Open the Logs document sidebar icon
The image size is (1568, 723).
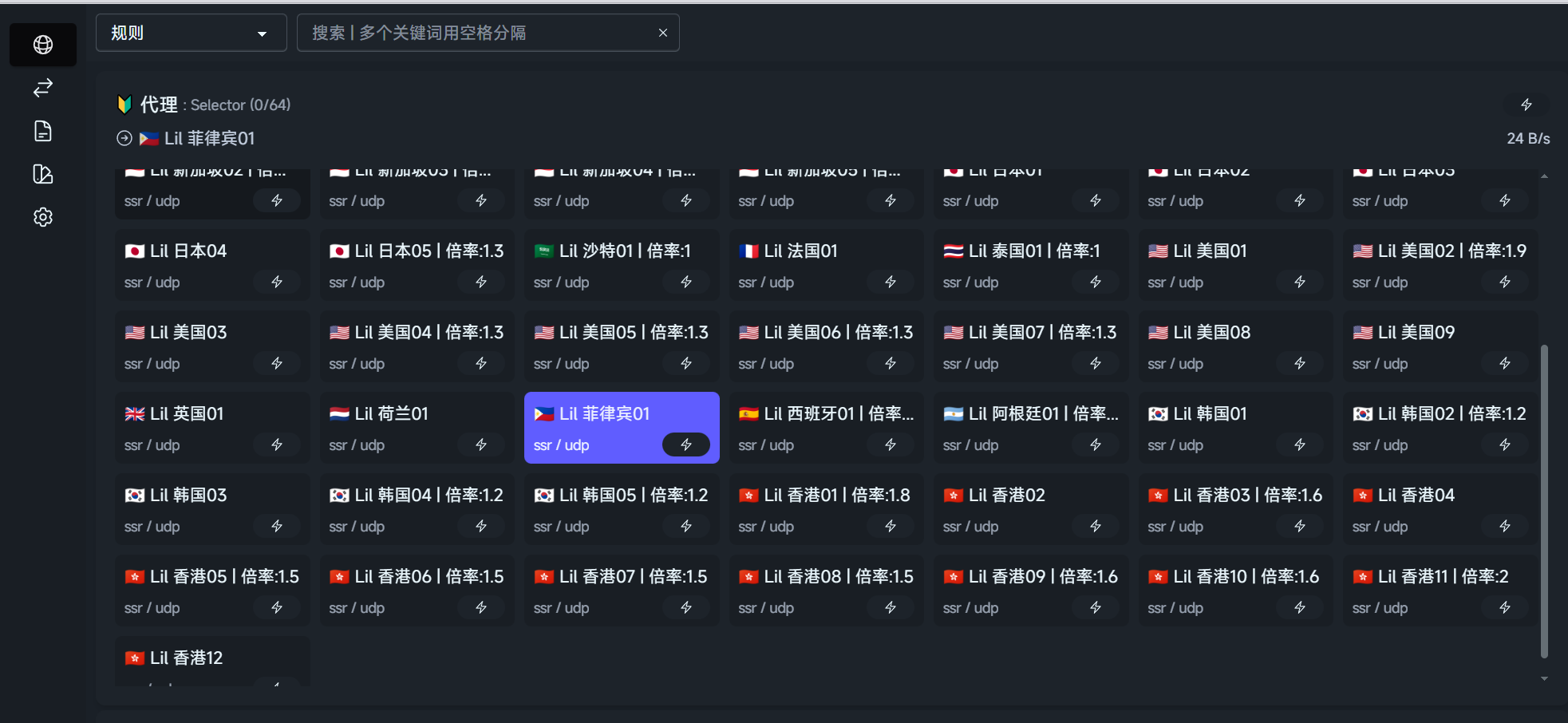click(x=43, y=131)
